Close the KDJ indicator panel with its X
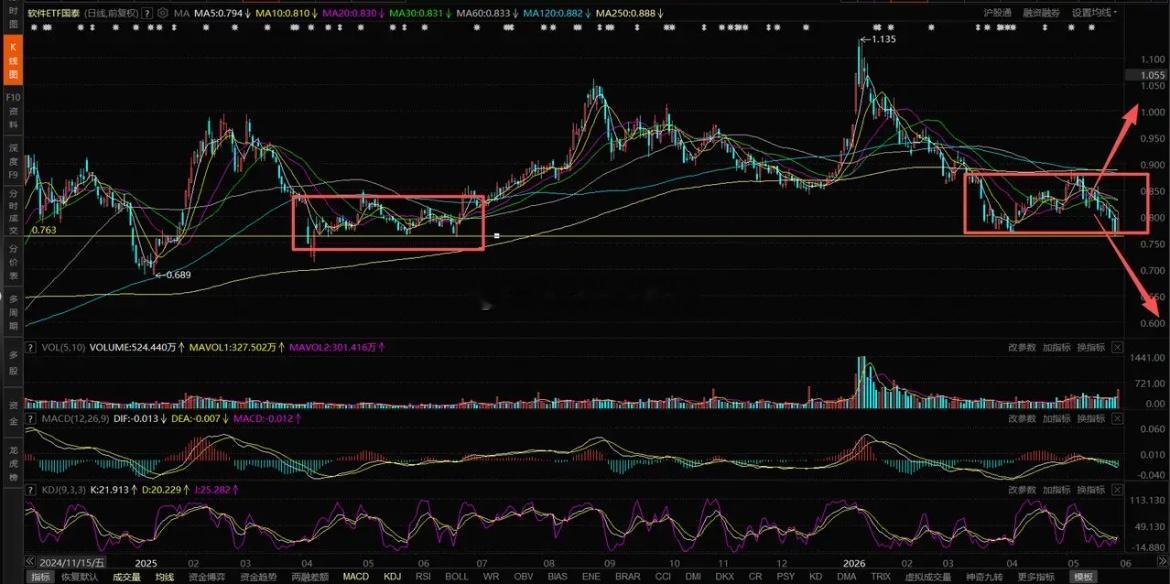 [1117, 490]
